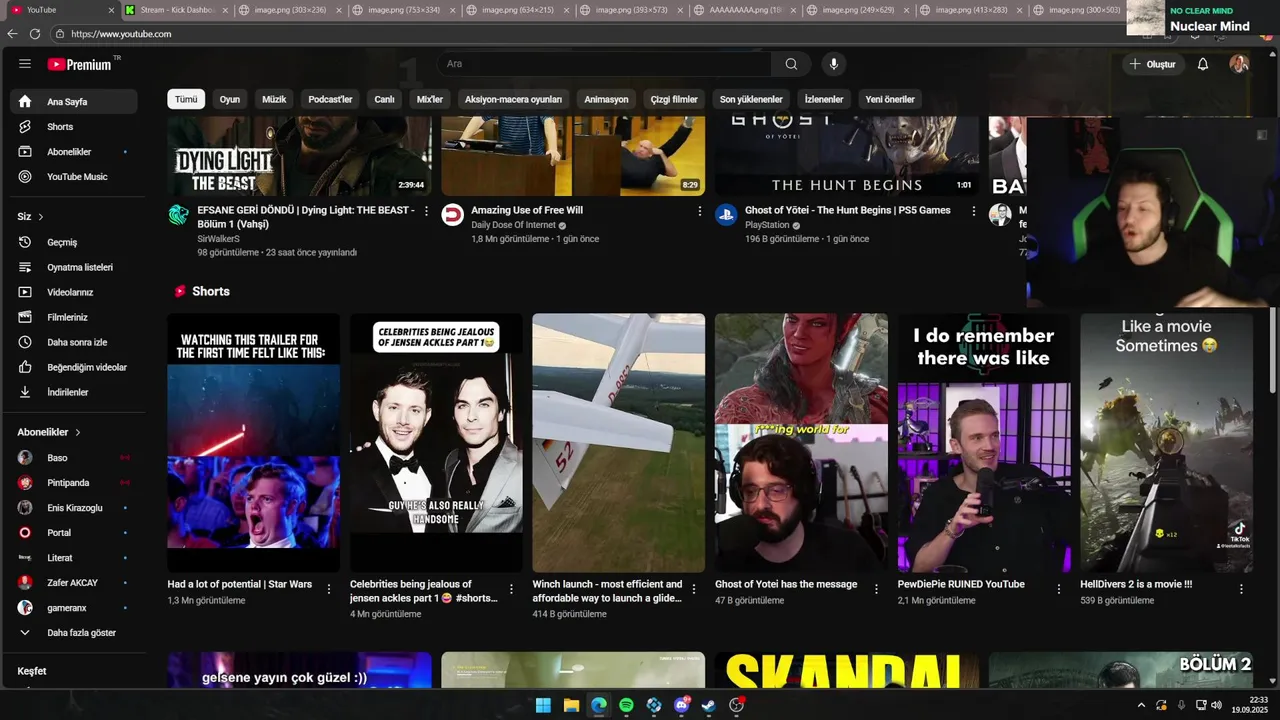This screenshot has height=720, width=1280.
Task: Click the YouTube Premium logo
Action: pyautogui.click(x=80, y=64)
